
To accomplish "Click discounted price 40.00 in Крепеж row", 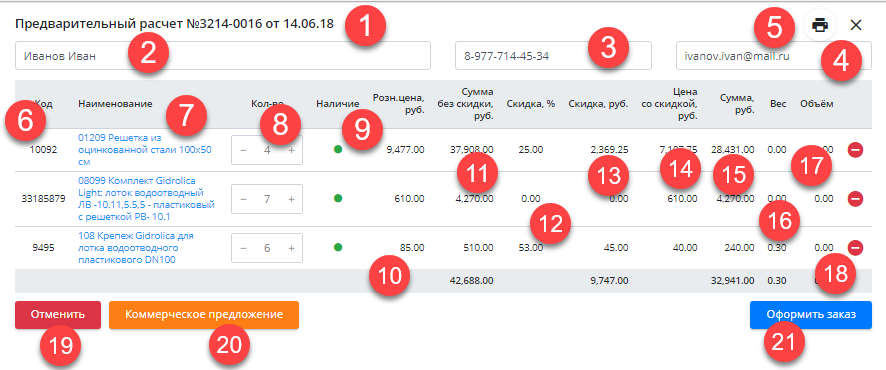I will [685, 247].
